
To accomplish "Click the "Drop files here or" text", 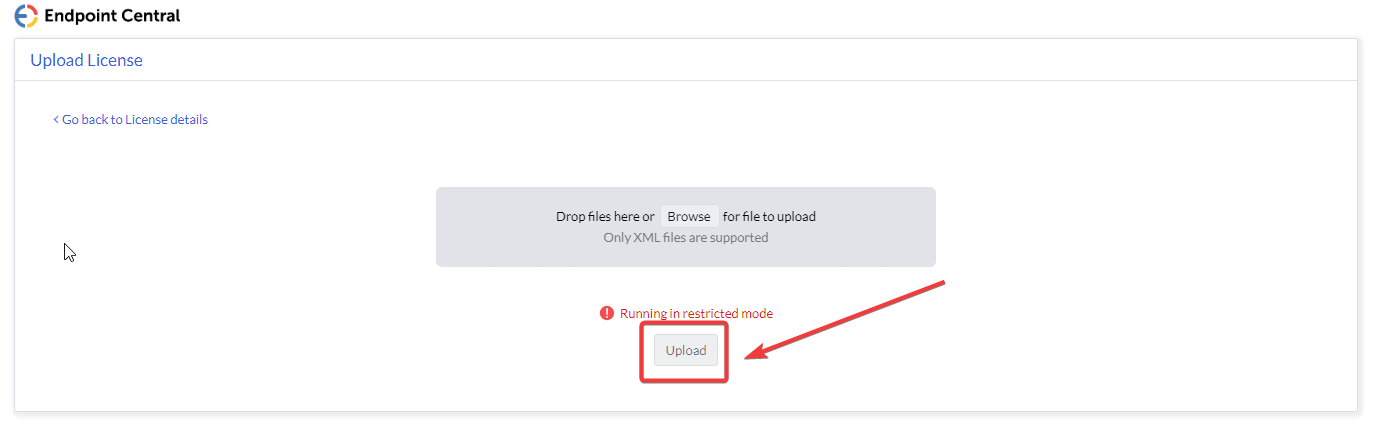I will coord(605,216).
